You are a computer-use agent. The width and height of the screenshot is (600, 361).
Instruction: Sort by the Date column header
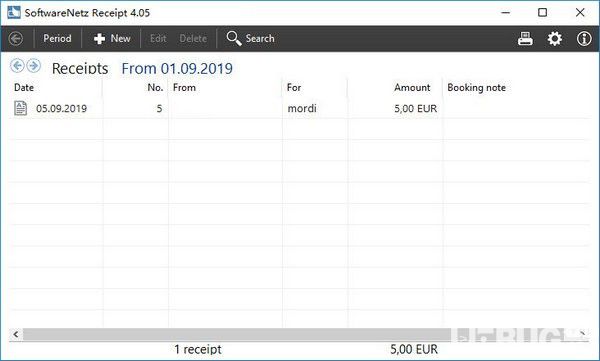(24, 88)
